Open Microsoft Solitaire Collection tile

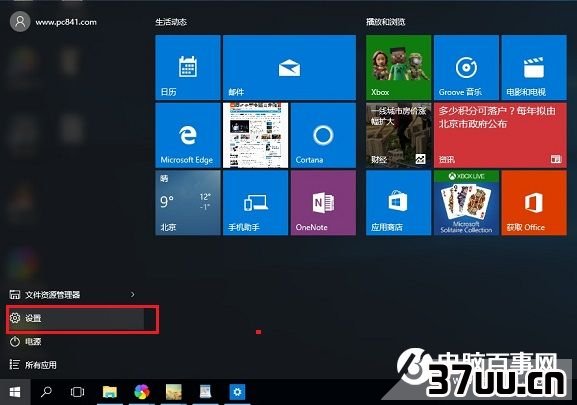pyautogui.click(x=466, y=203)
